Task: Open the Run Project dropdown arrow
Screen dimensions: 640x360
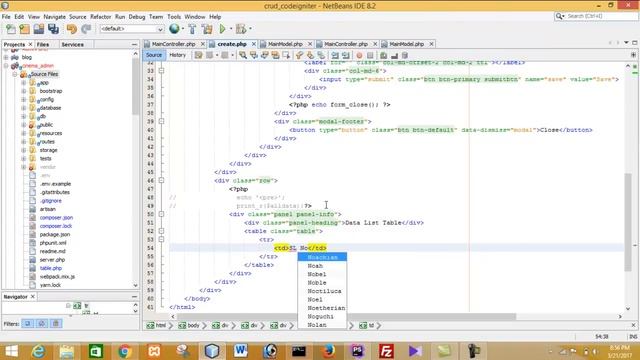Action: coord(231,29)
